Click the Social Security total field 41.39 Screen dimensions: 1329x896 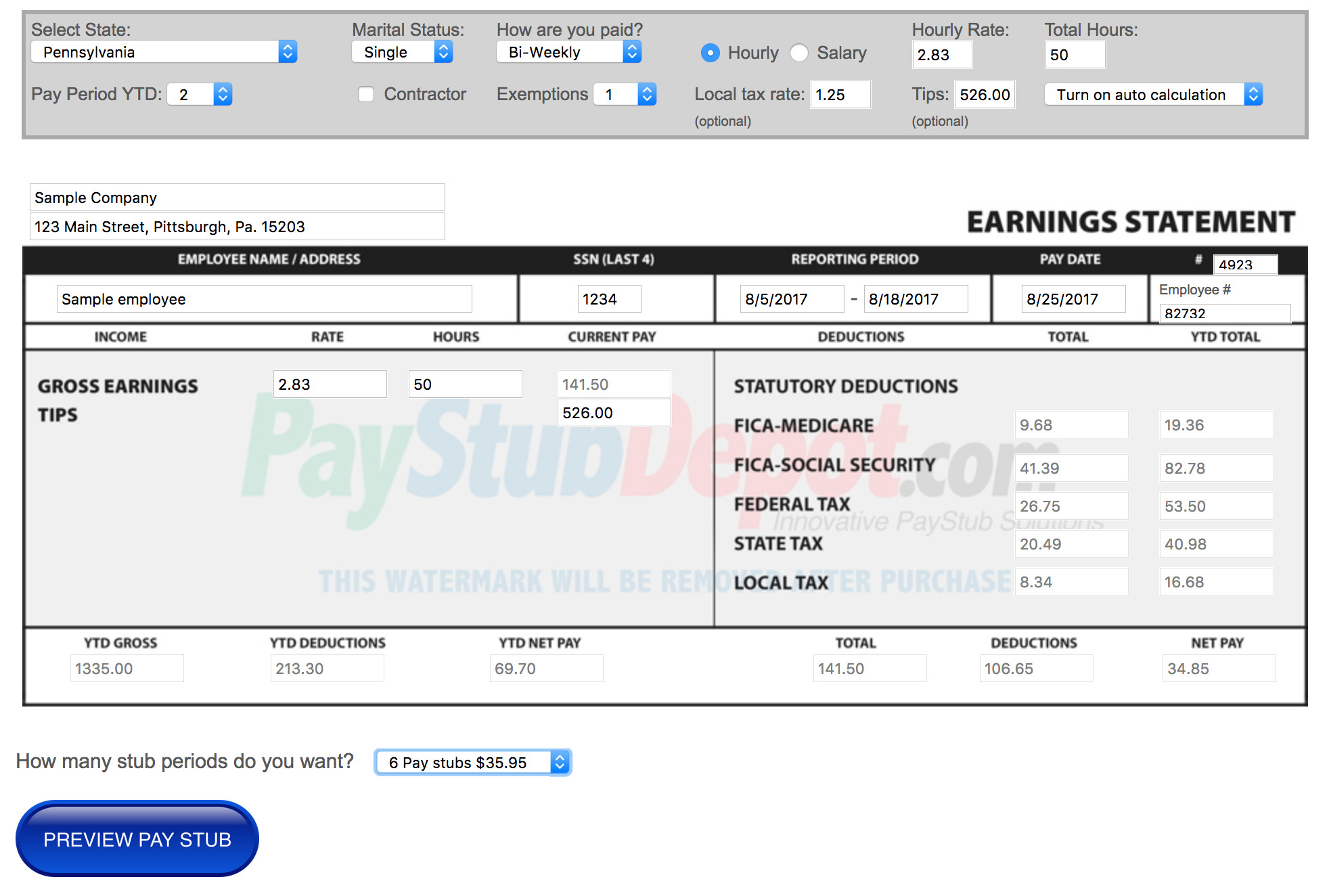pyautogui.click(x=1071, y=468)
